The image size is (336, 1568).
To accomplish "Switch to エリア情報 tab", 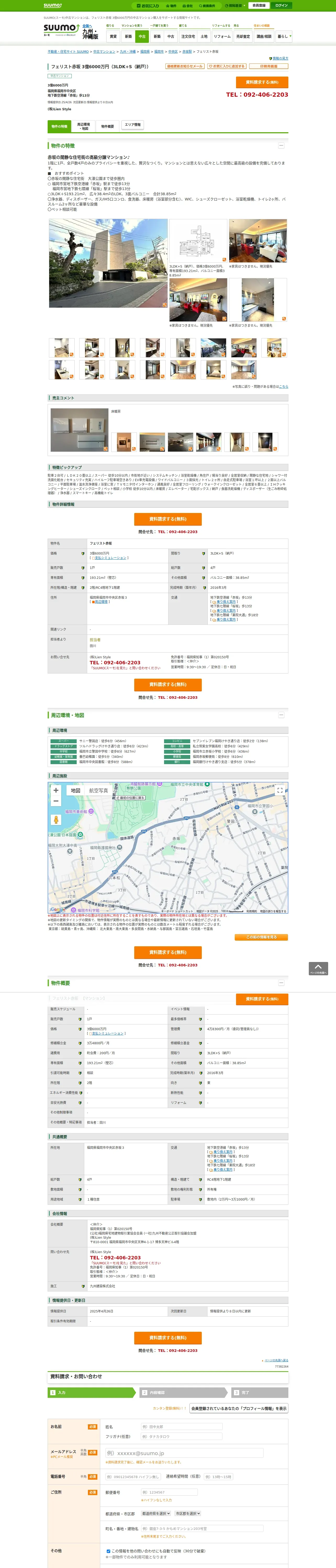I will point(132,125).
